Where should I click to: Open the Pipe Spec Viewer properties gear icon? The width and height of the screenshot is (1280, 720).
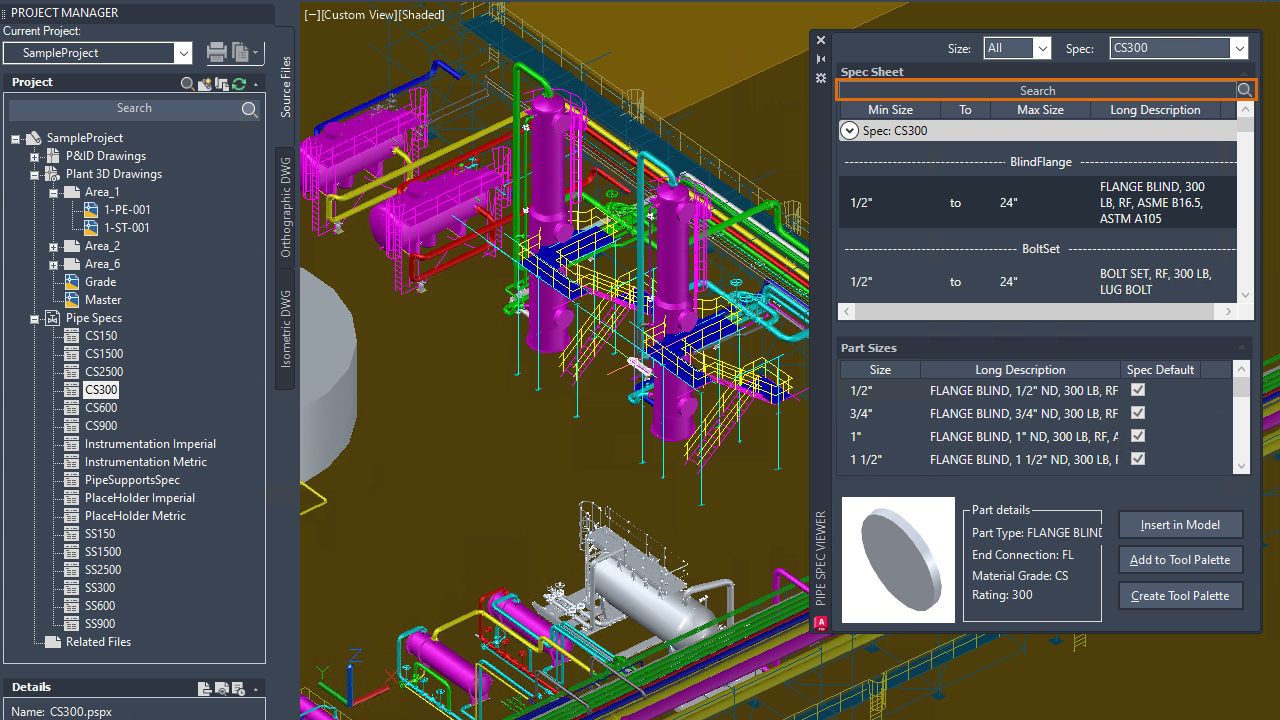pos(821,78)
